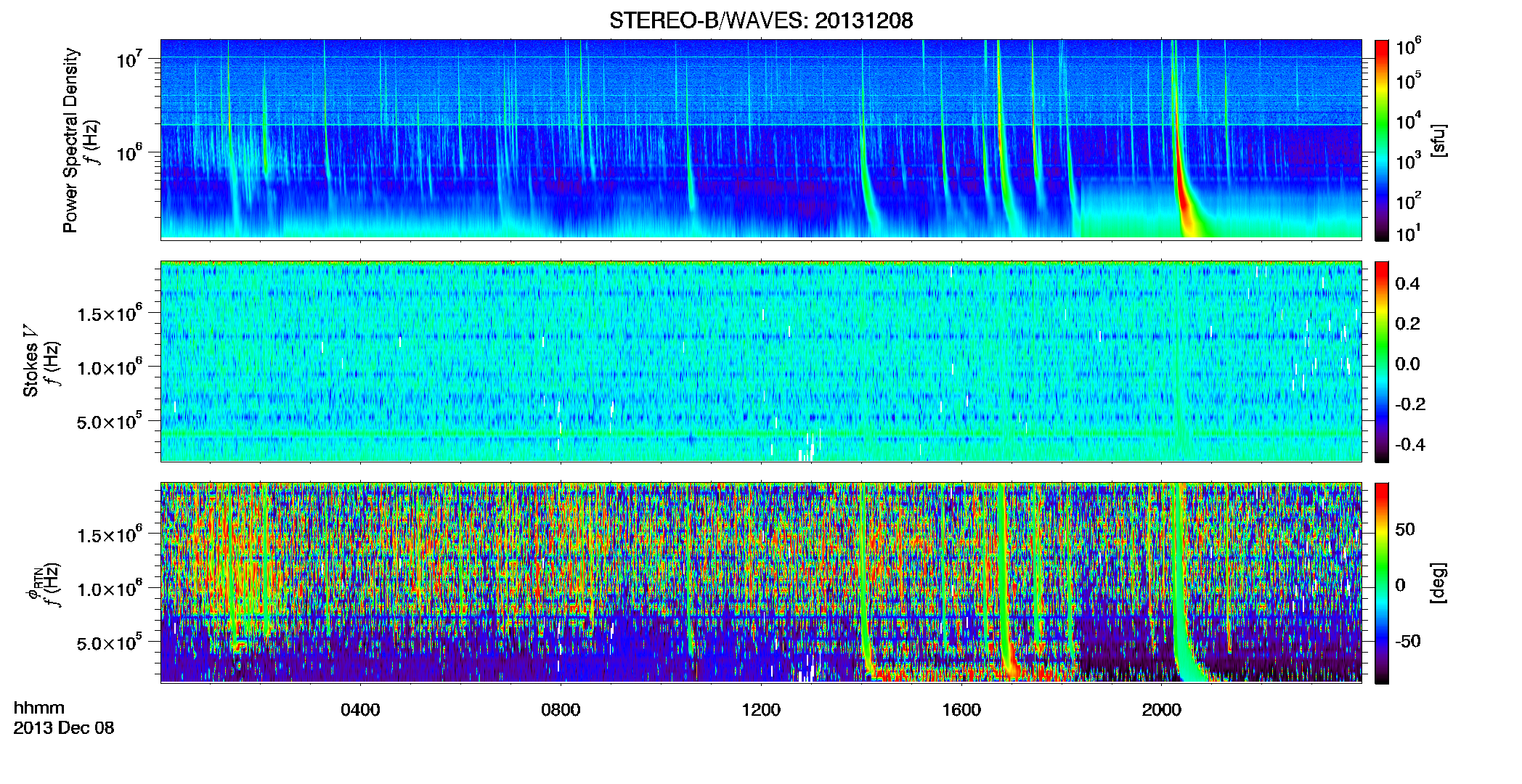Click the 10^4 tick on sfu colorbar
1522x784 pixels.
click(1409, 121)
